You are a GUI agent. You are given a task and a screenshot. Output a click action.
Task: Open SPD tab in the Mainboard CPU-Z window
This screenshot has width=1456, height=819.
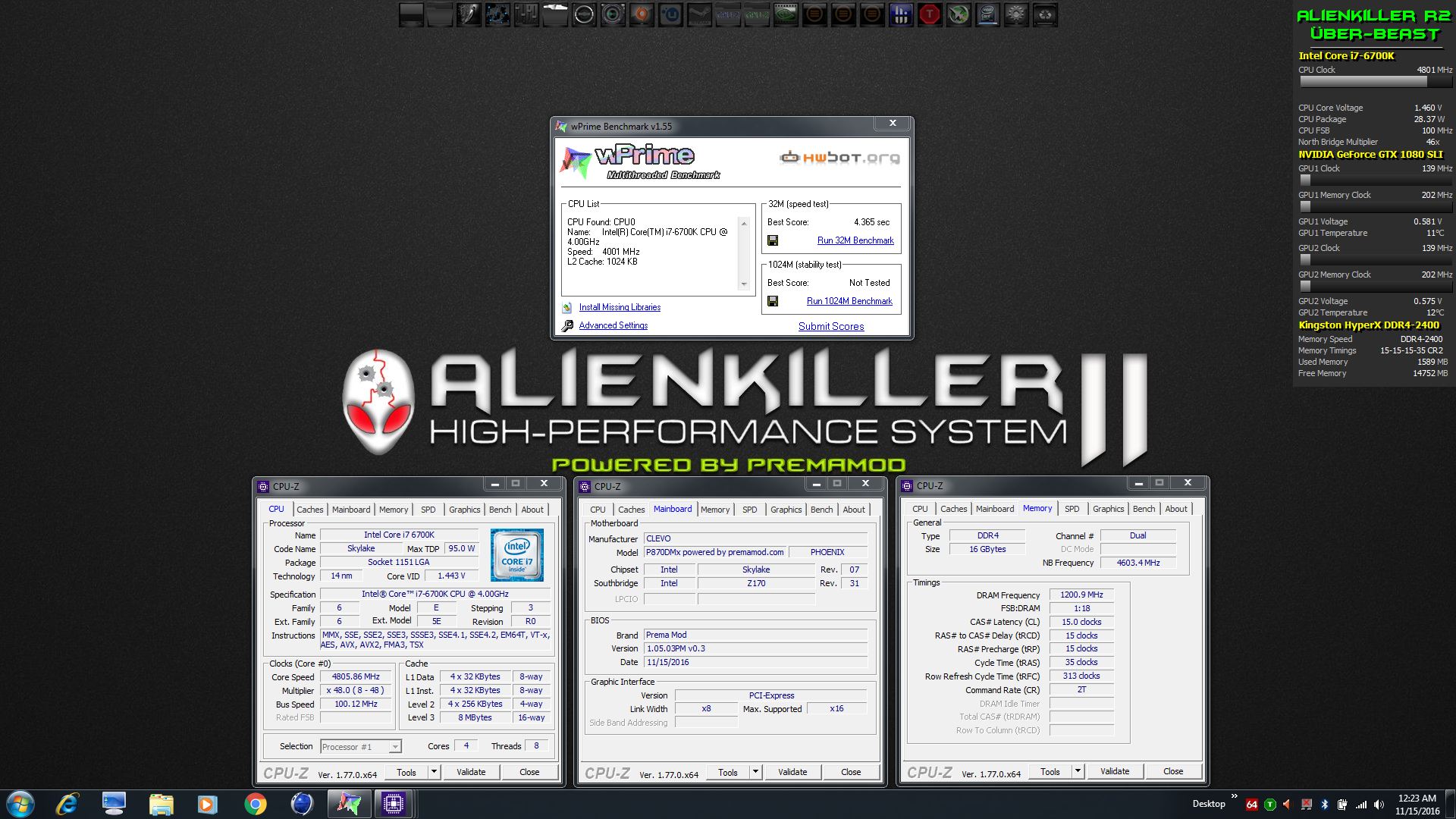(x=749, y=510)
